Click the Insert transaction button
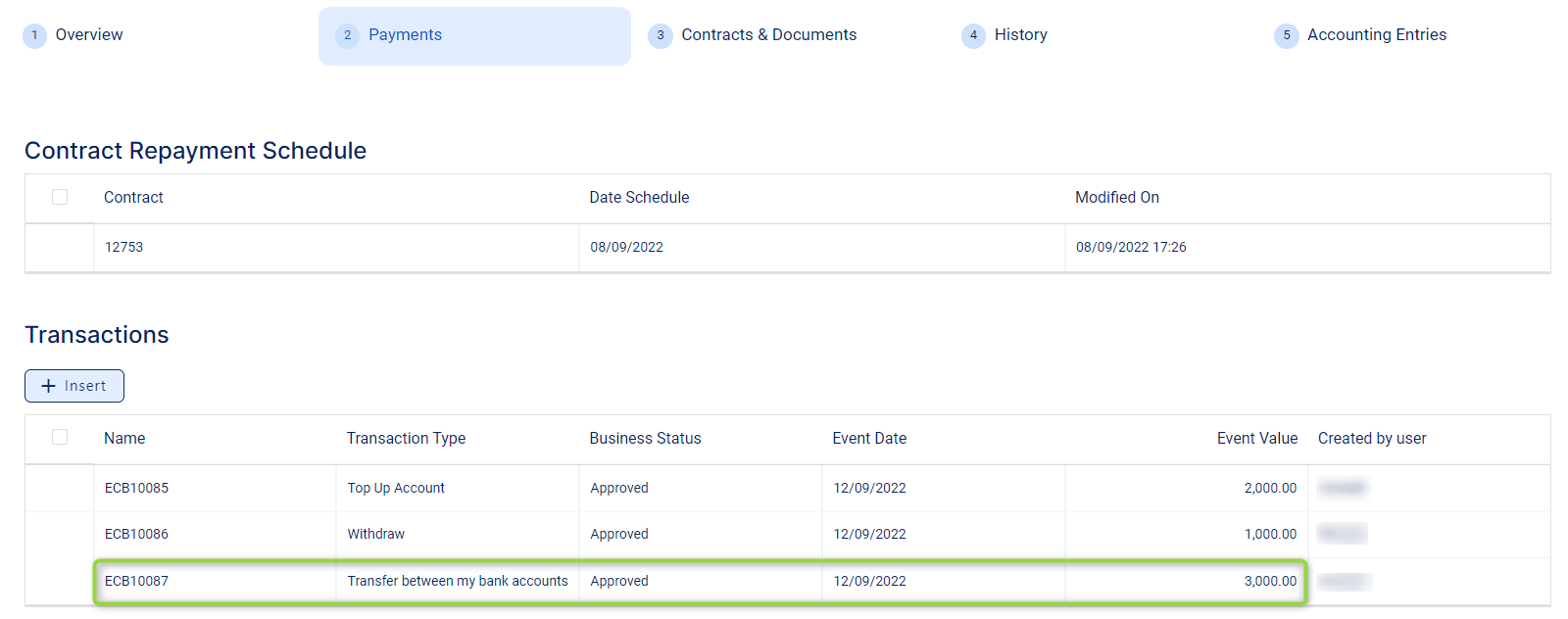The width and height of the screenshot is (1568, 619). [x=74, y=386]
